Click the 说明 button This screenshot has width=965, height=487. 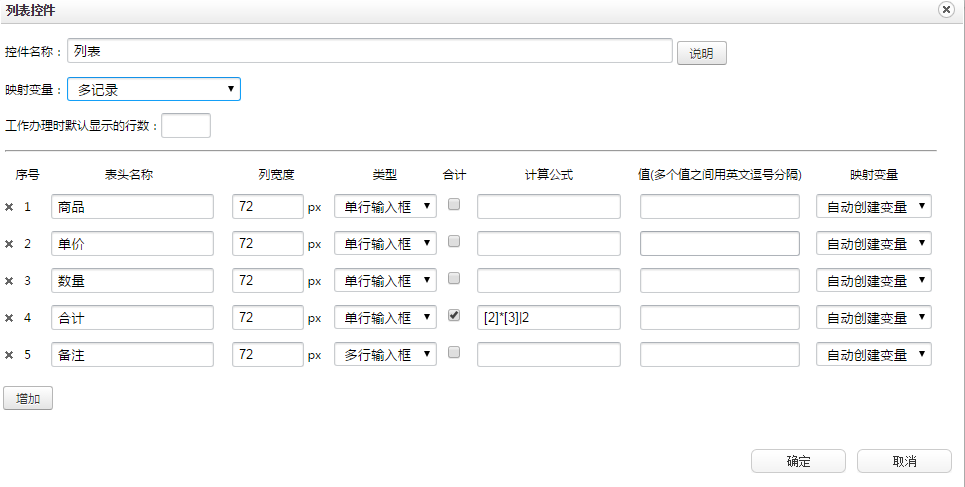coord(702,54)
